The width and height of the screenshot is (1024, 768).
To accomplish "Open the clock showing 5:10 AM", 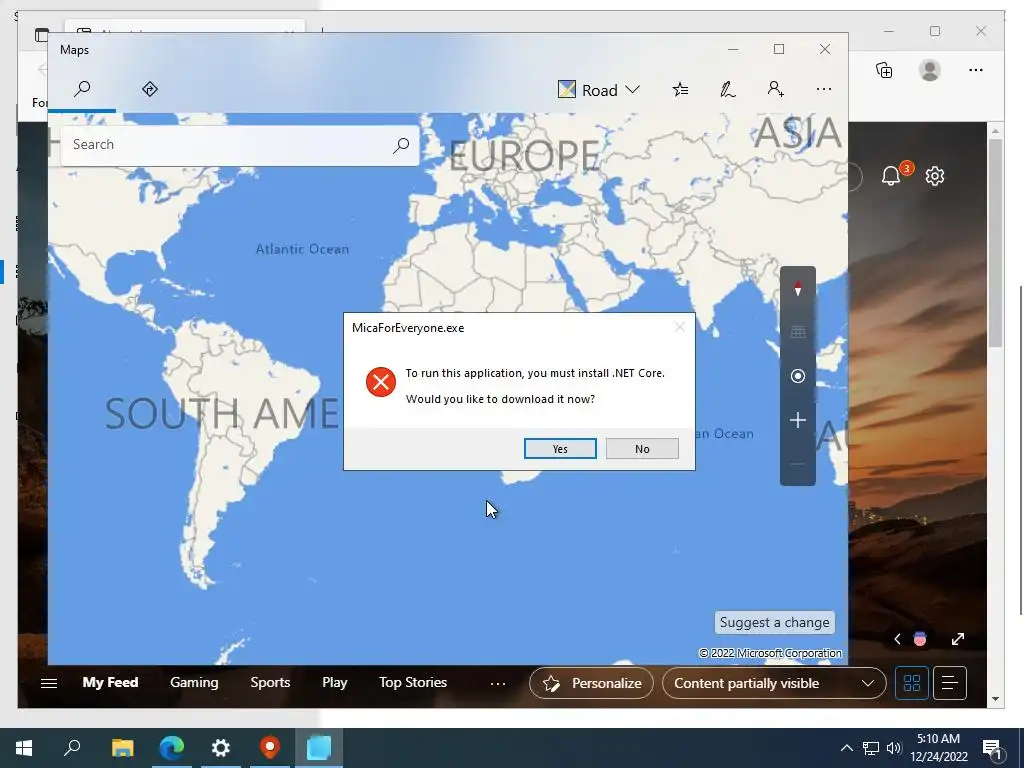I will click(938, 748).
